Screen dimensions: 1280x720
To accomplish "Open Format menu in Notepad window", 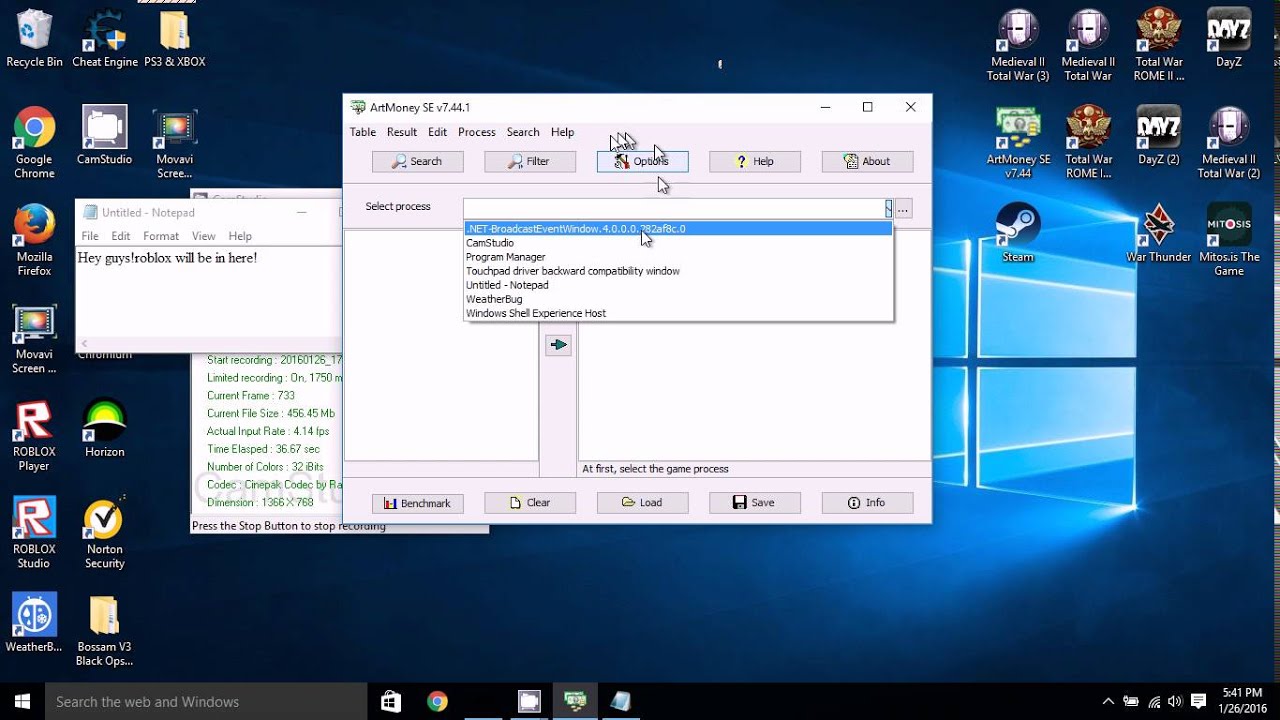I will [161, 236].
